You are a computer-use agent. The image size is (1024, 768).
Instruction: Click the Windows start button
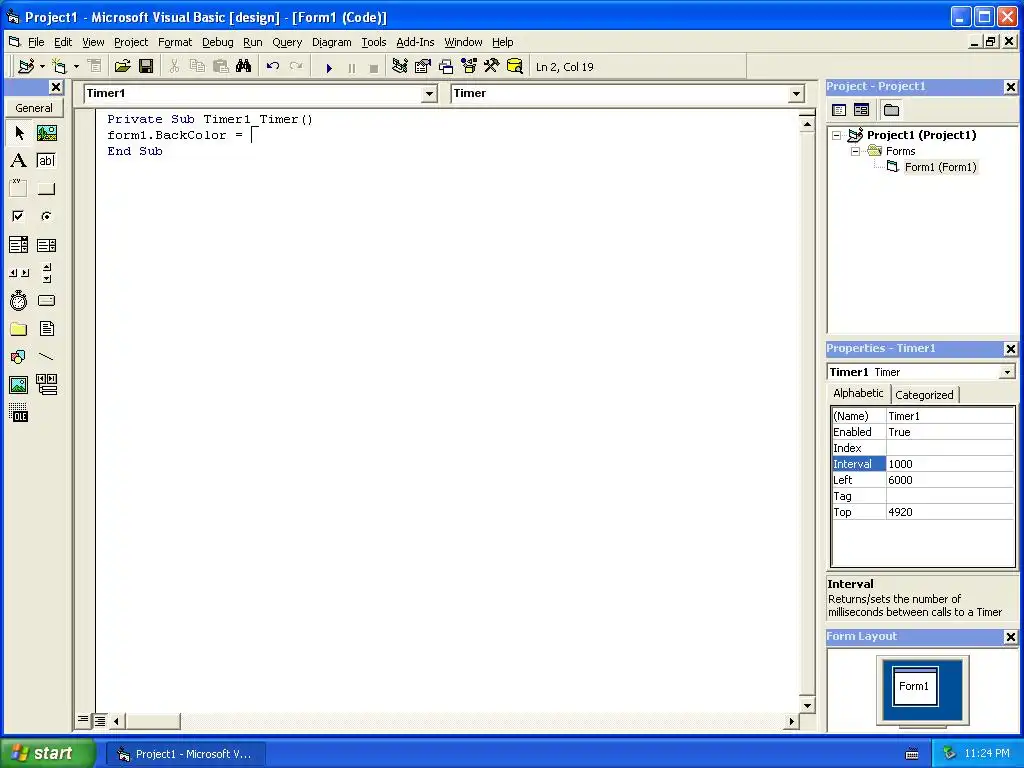[x=47, y=753]
